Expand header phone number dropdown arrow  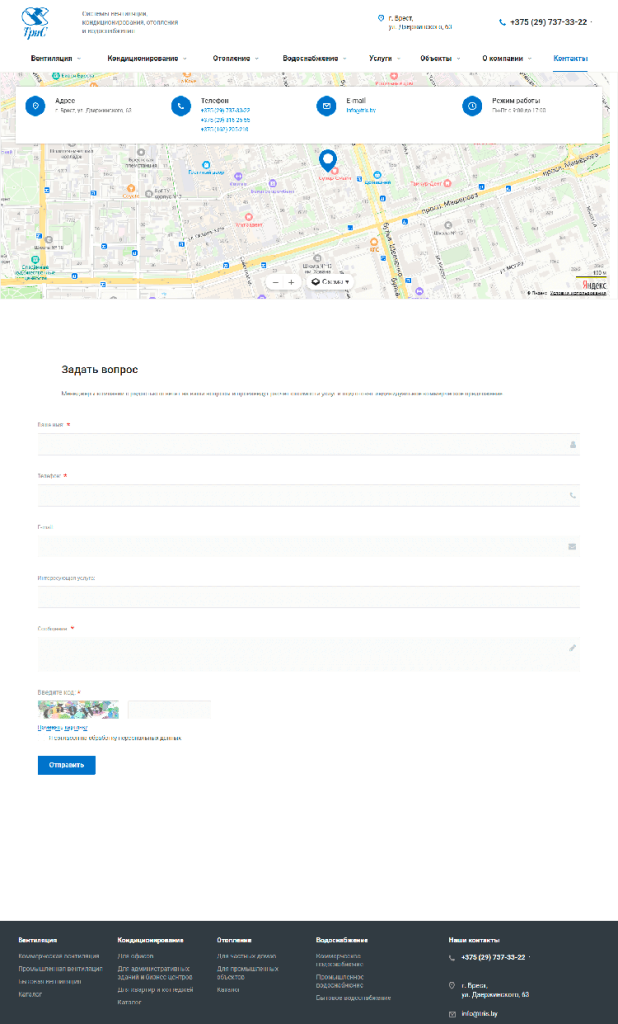pyautogui.click(x=592, y=22)
